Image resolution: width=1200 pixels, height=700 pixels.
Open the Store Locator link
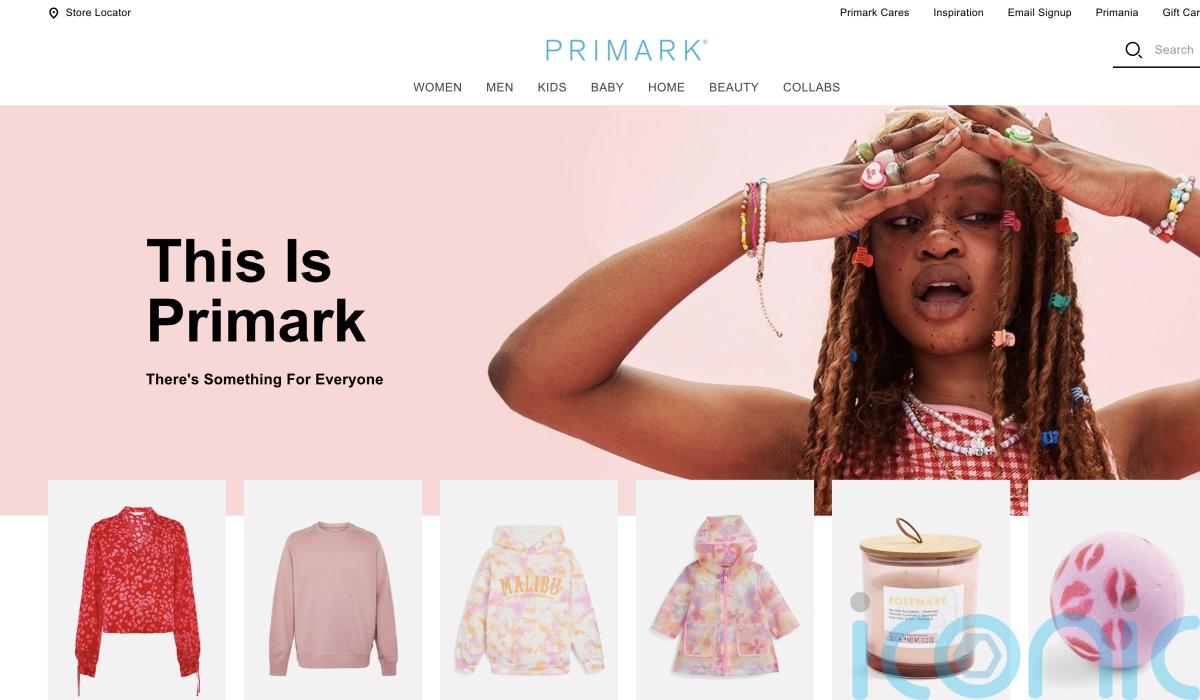click(98, 13)
